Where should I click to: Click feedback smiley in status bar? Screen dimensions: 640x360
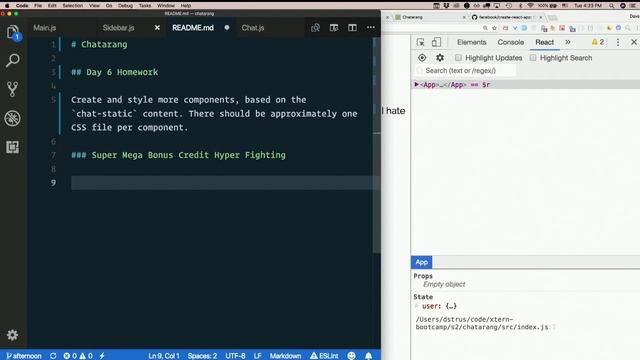coord(351,356)
